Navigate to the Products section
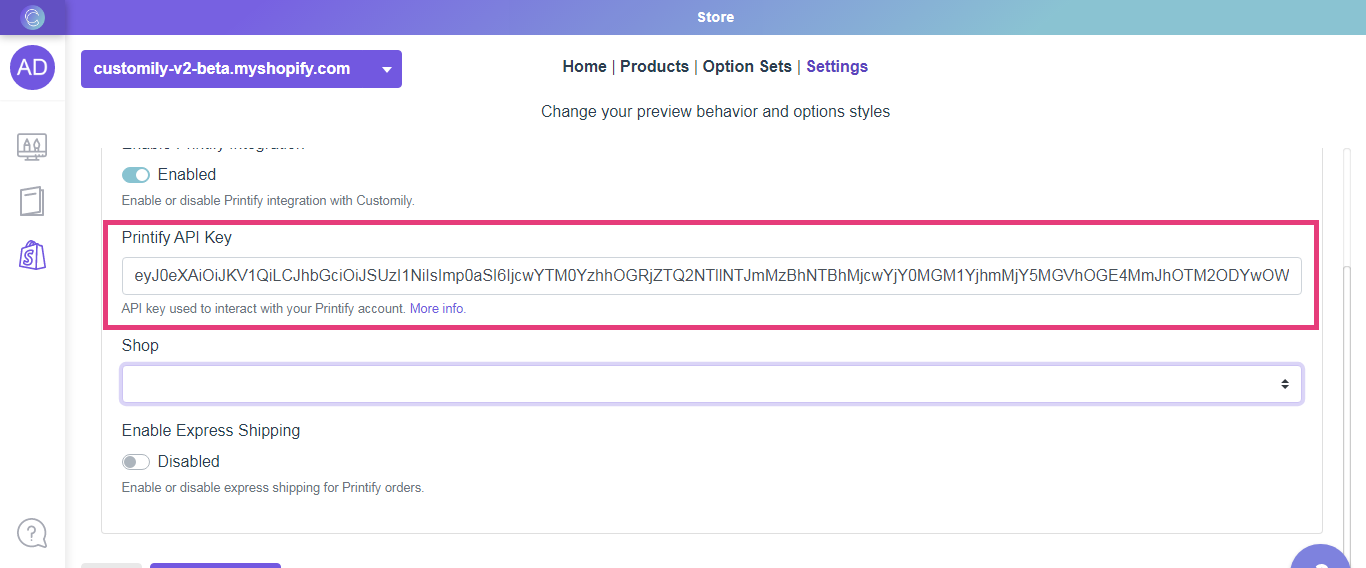Viewport: 1366px width, 568px height. [x=654, y=67]
